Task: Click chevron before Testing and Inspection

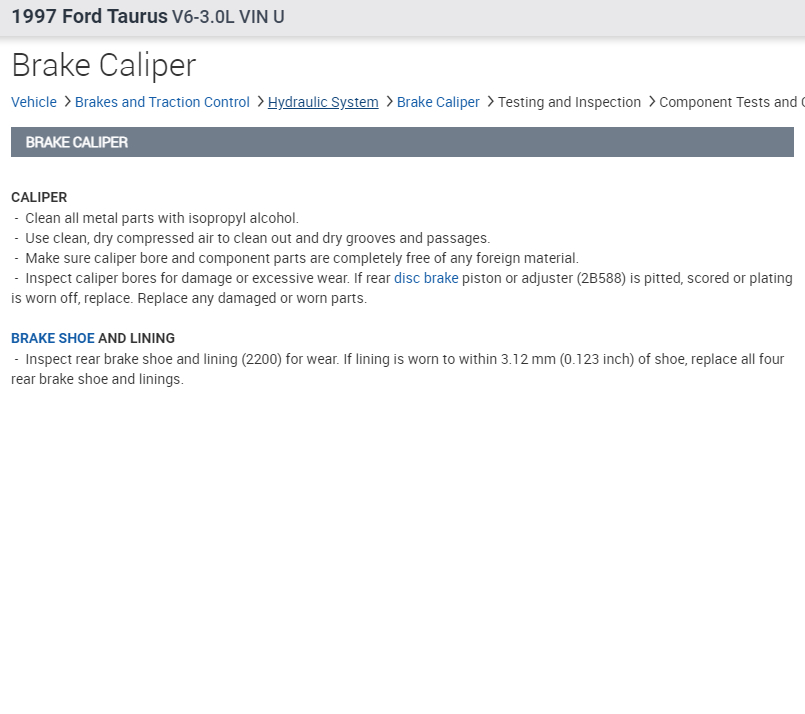Action: pos(490,102)
